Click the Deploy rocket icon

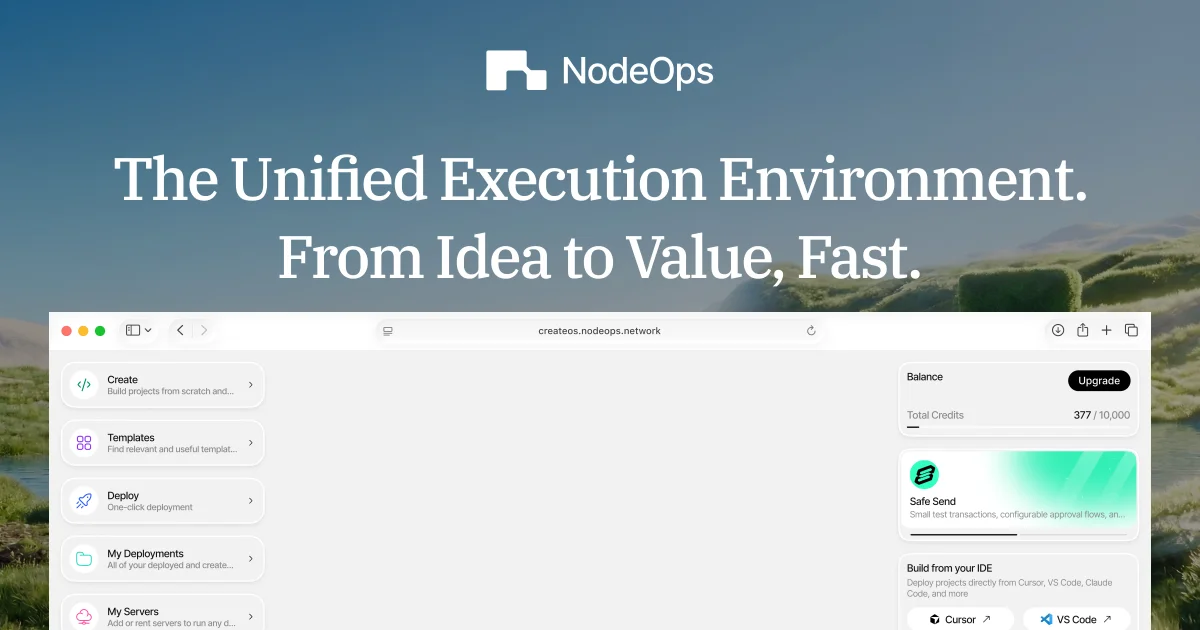tap(84, 501)
